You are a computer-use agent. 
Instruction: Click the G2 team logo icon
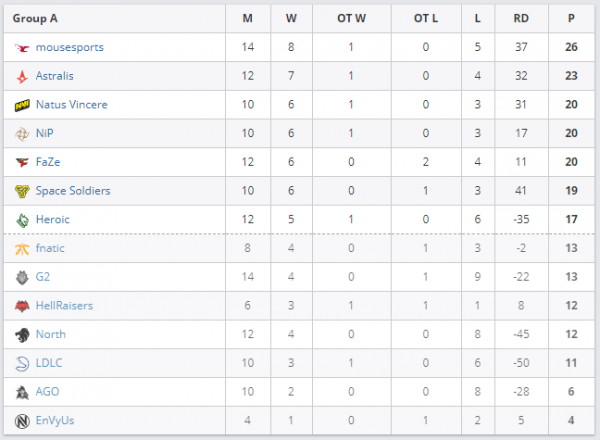(22, 277)
